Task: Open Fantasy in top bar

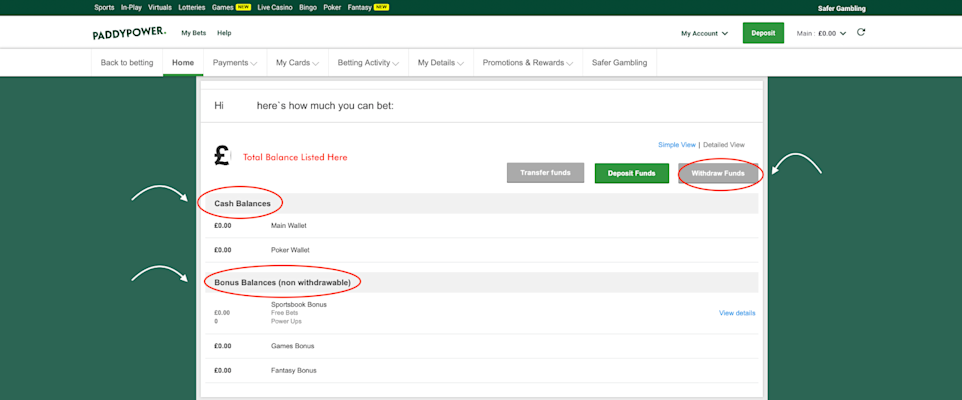Action: pyautogui.click(x=360, y=8)
